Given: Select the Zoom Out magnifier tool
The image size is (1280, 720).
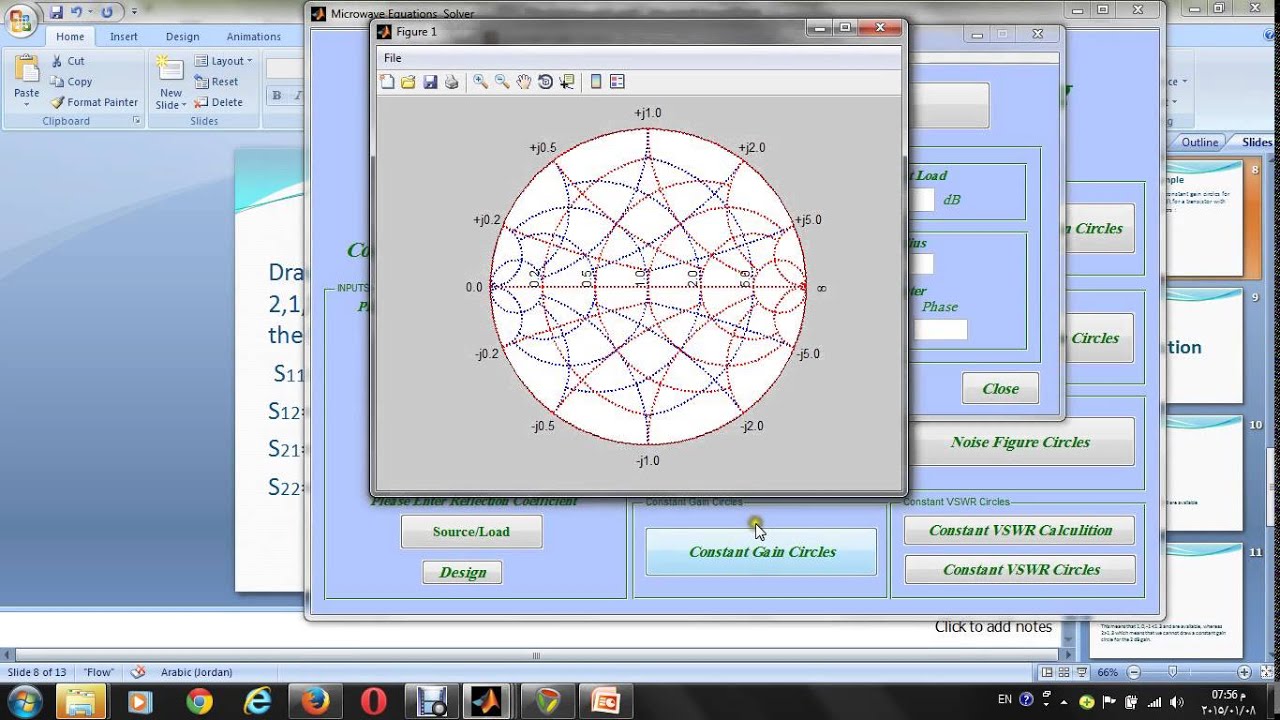Looking at the screenshot, I should [x=502, y=82].
